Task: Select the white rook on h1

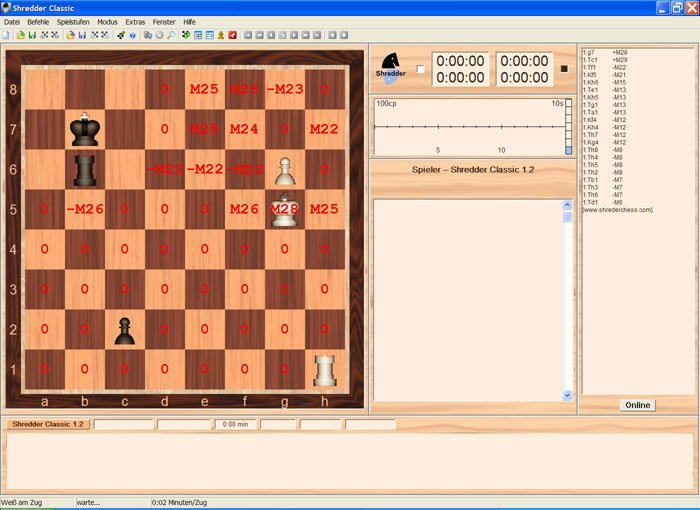Action: tap(325, 371)
